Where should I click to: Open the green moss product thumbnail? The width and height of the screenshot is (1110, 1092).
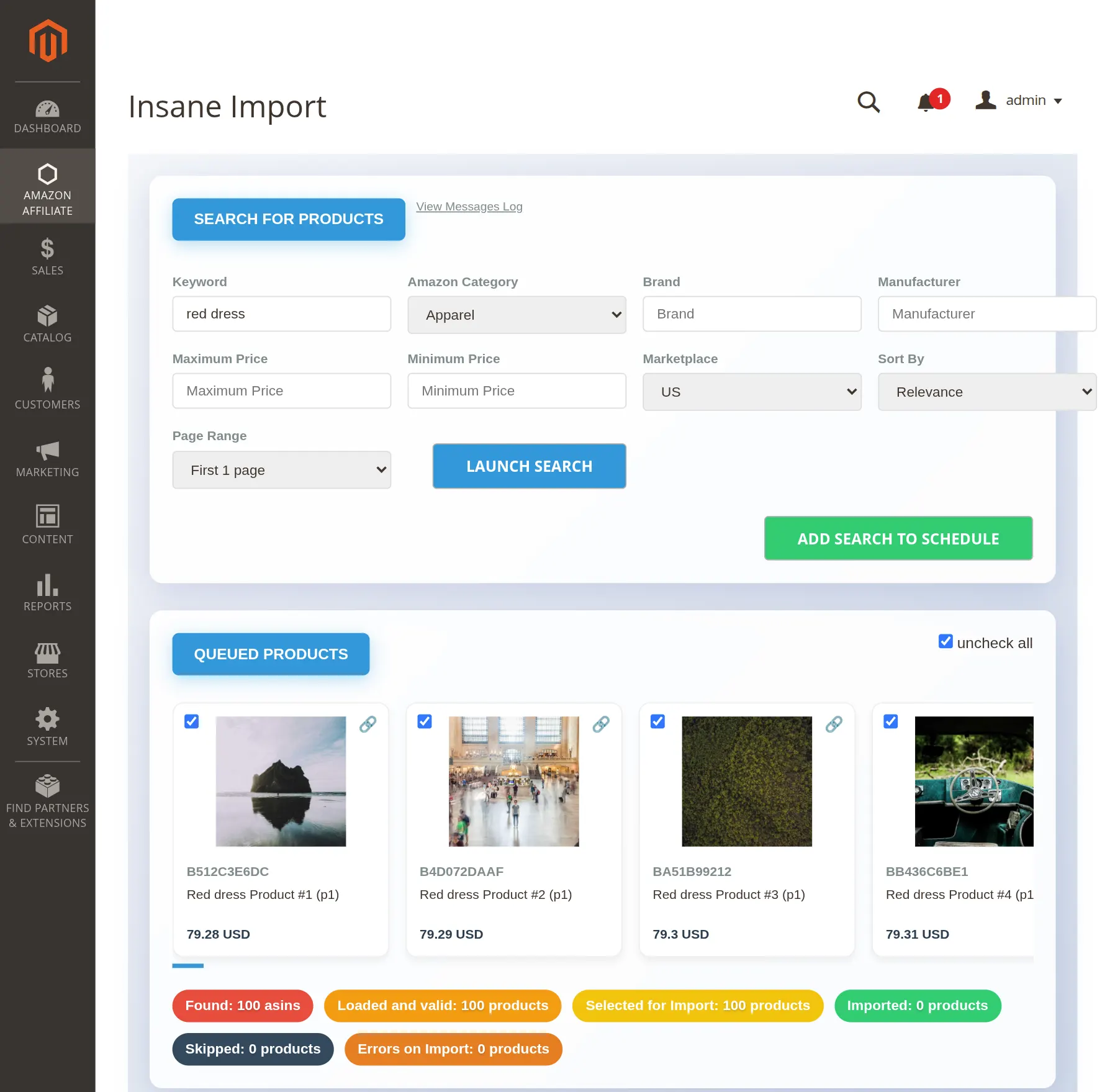[747, 782]
